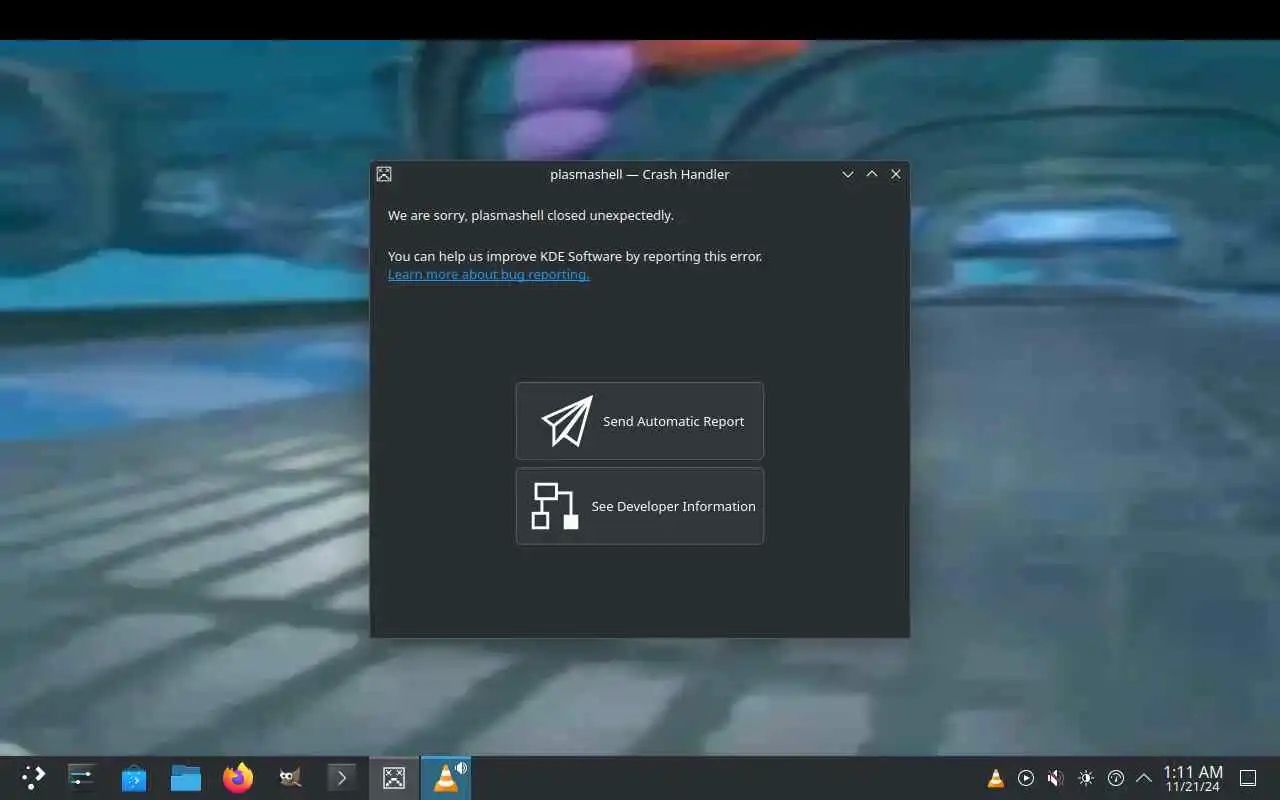Click Show Desktop button in panel
This screenshot has height=800, width=1280.
1248,778
